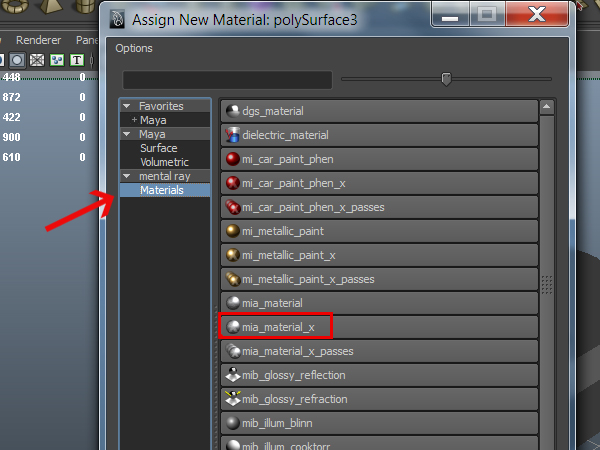Assign the mi_car_paint_phen shader

coord(379,159)
